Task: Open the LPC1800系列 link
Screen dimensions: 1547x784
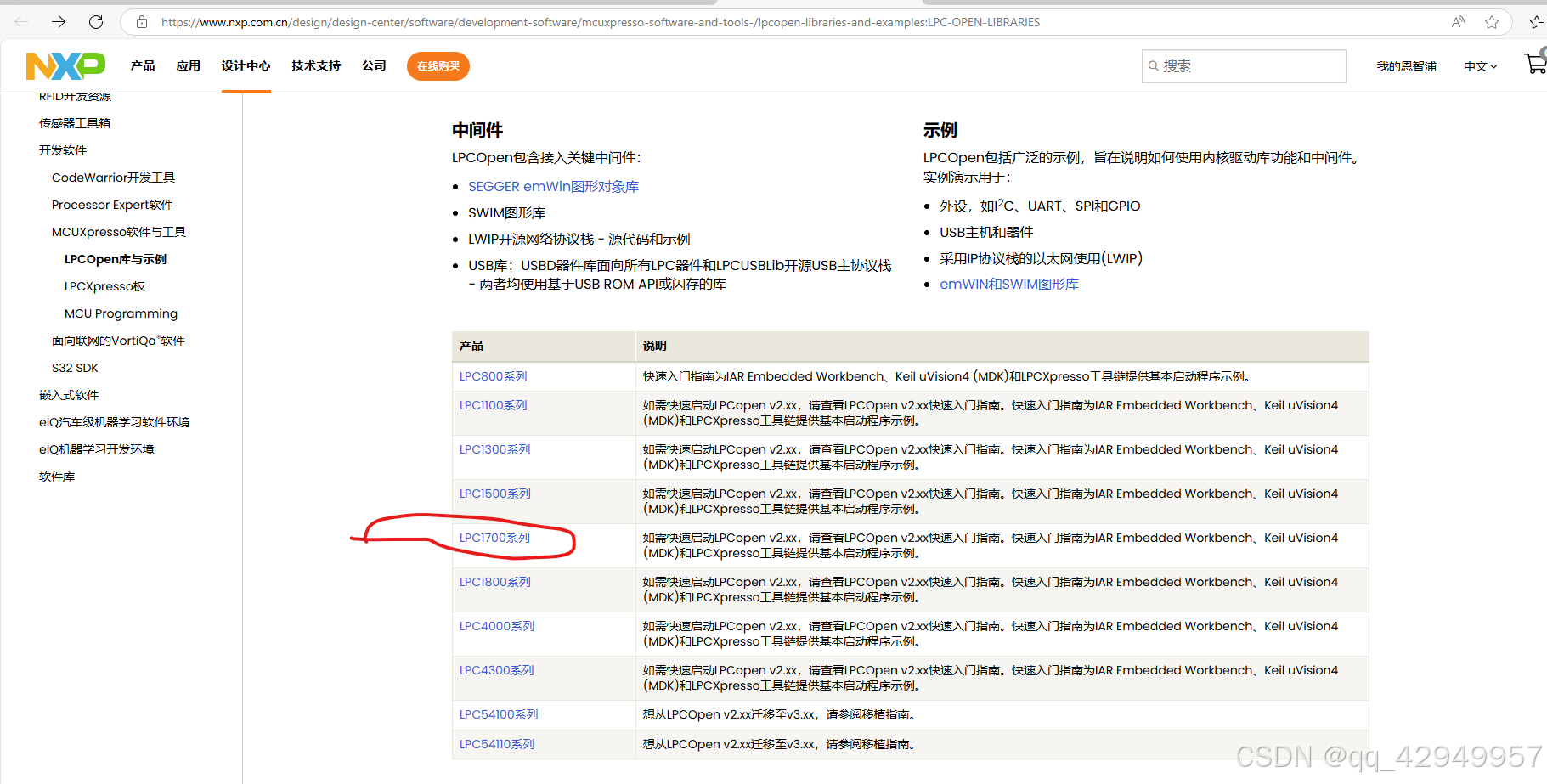Action: pyautogui.click(x=495, y=582)
